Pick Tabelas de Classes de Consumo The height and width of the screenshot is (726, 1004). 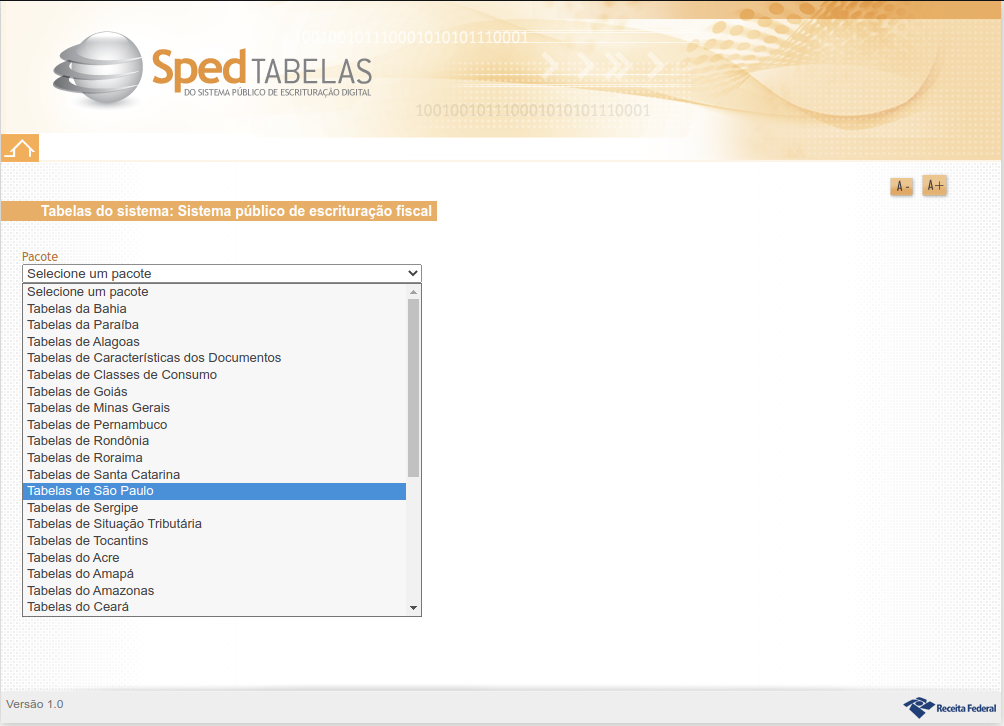pos(215,375)
